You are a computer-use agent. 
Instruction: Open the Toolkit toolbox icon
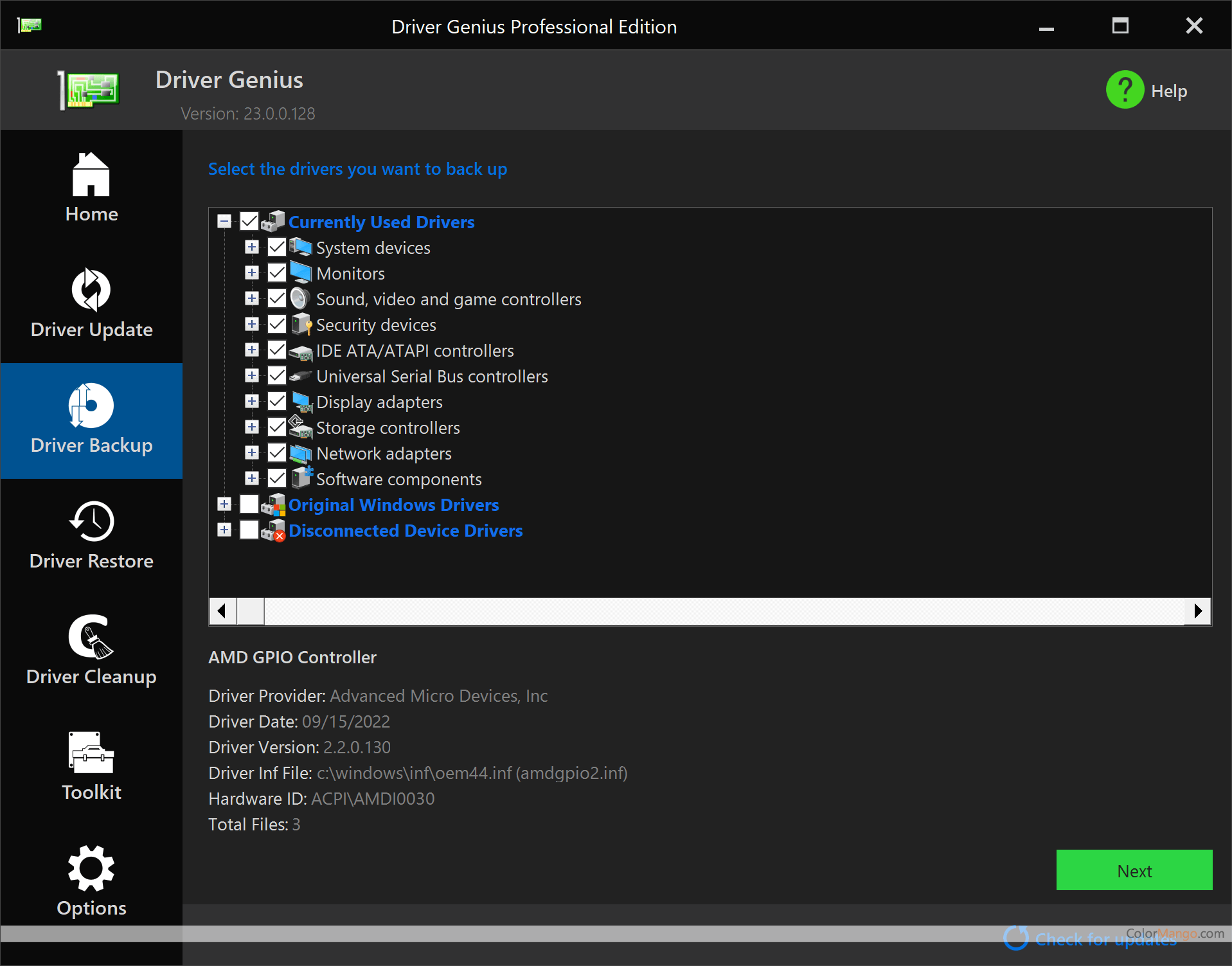click(91, 753)
